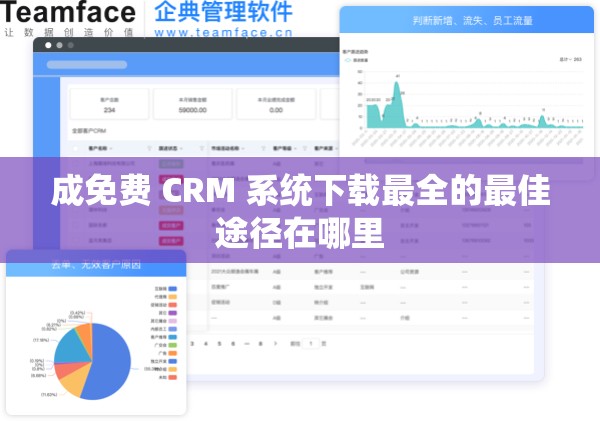The width and height of the screenshot is (600, 421).
Task: Tick the select-all checkbox in the table header
Action: point(75,148)
